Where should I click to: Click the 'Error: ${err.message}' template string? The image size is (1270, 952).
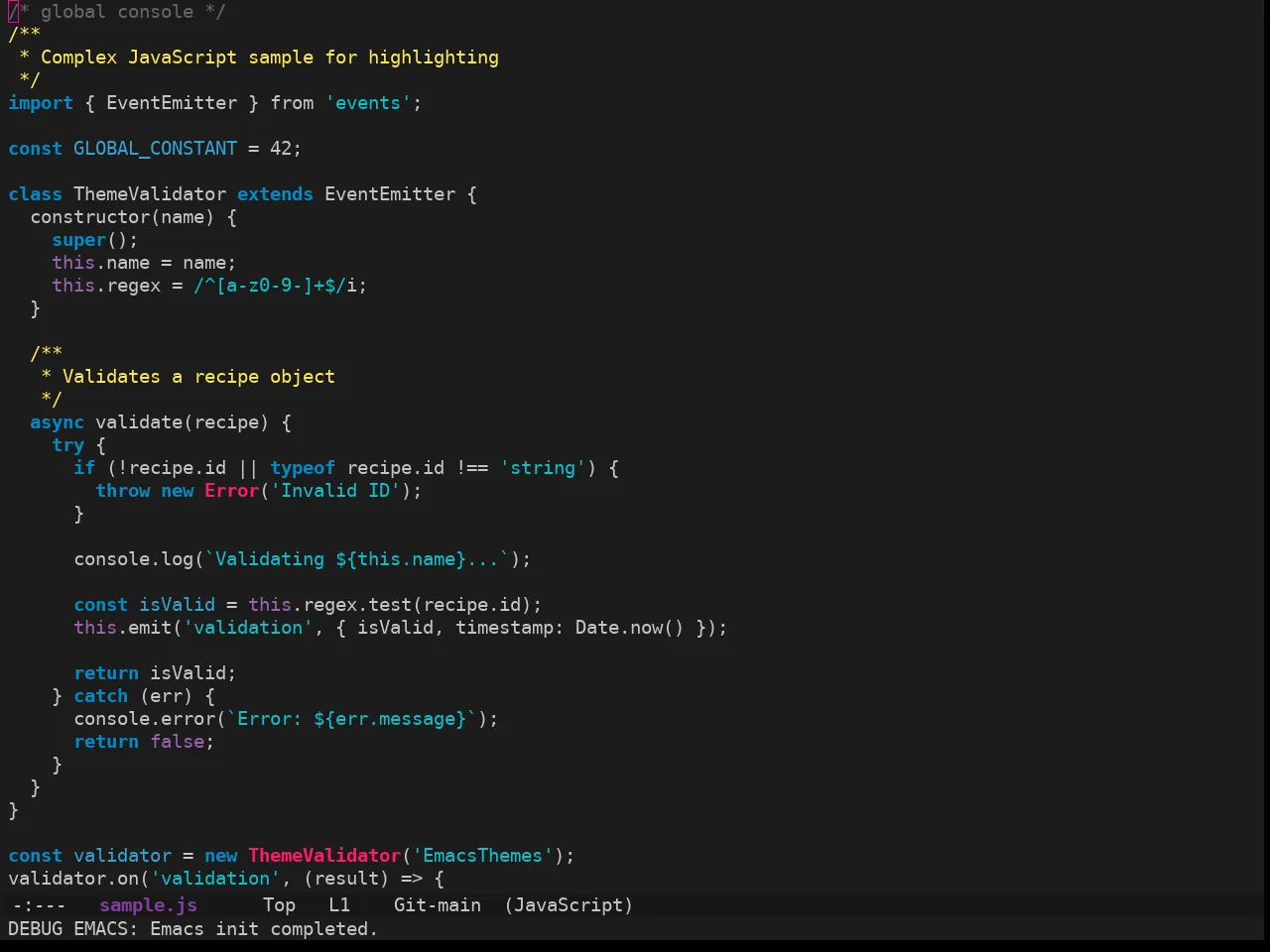pyautogui.click(x=351, y=719)
